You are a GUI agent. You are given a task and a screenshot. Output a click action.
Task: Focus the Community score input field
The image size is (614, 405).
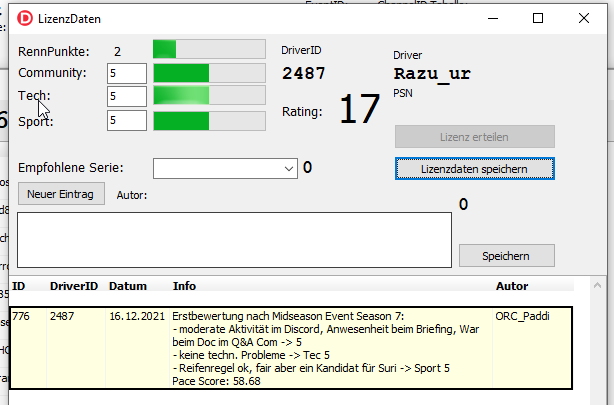tap(127, 73)
